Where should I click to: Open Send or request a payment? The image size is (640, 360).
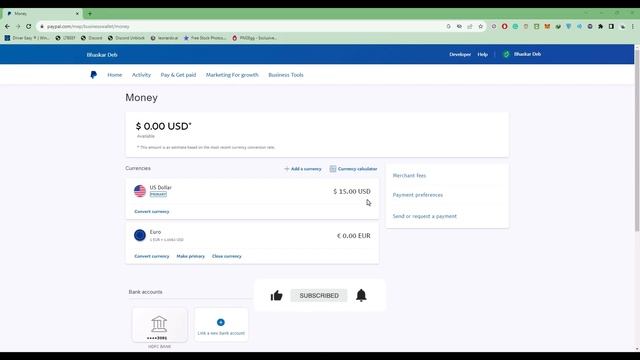click(424, 216)
